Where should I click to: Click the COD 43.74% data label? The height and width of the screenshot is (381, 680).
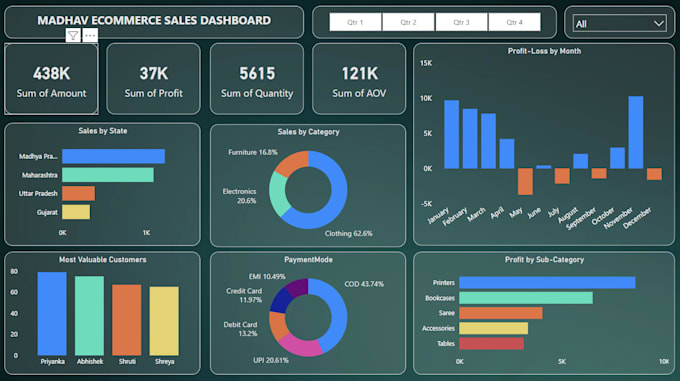click(364, 284)
